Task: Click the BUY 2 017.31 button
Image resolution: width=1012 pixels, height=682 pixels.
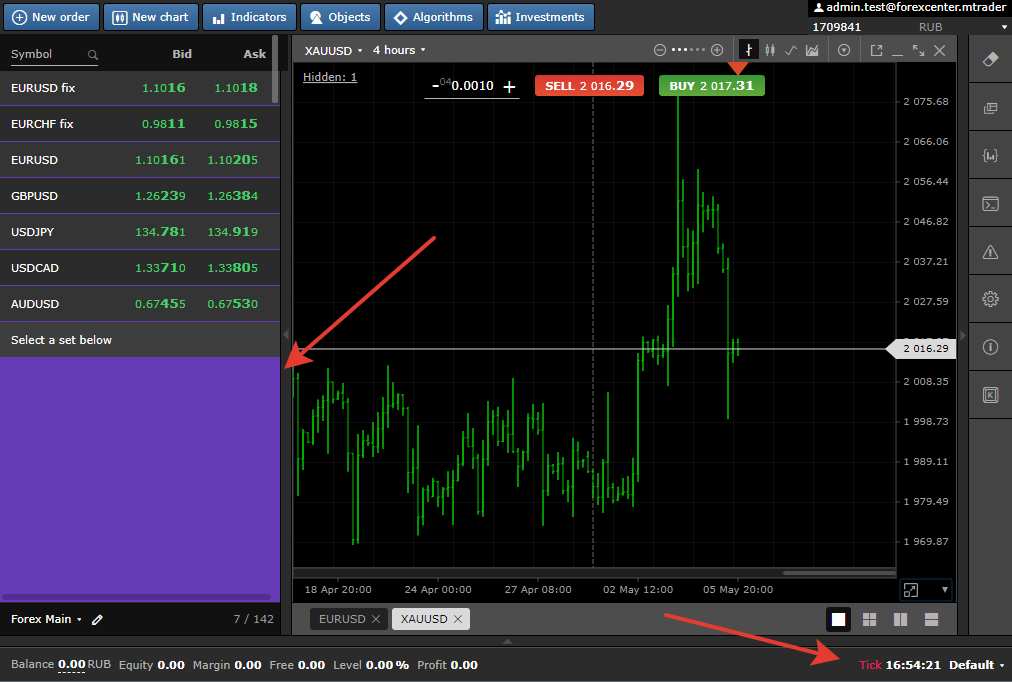Action: [711, 86]
